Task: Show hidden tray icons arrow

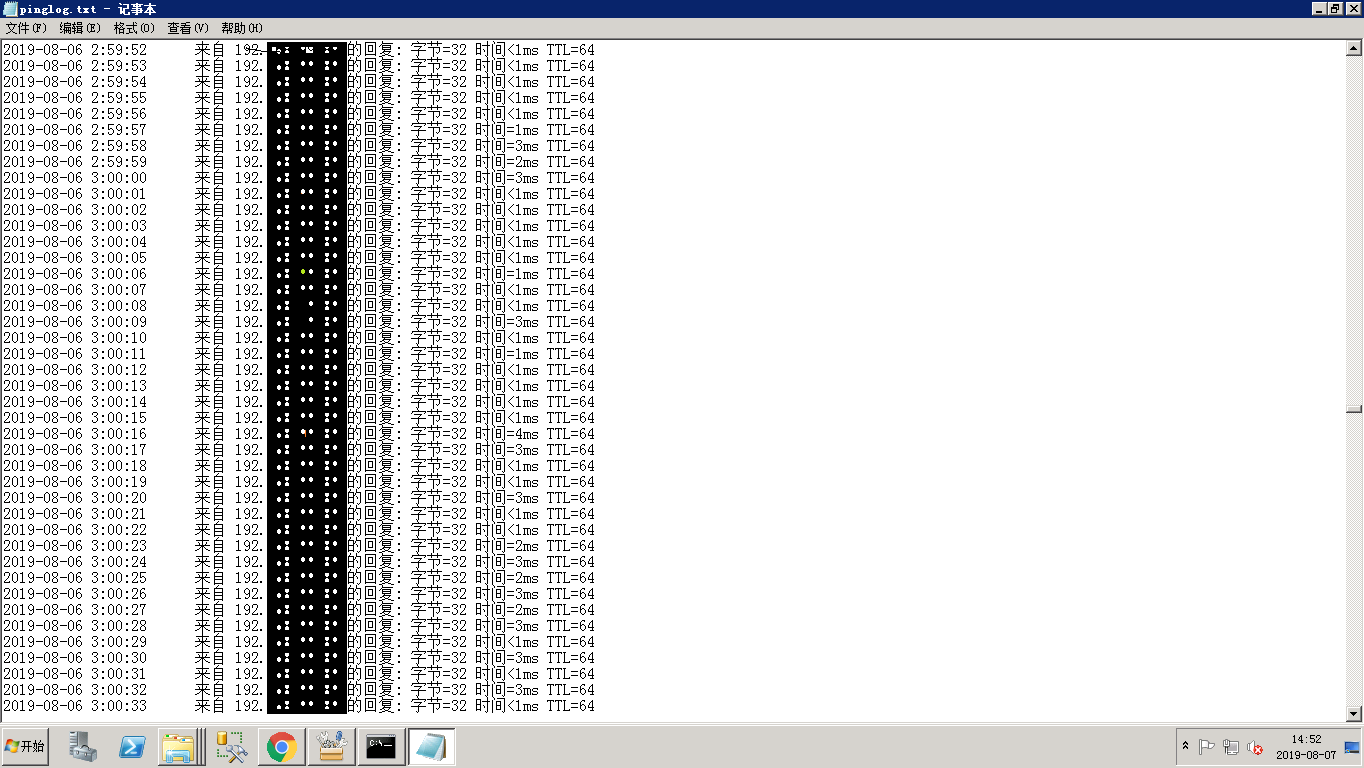Action: (1186, 747)
